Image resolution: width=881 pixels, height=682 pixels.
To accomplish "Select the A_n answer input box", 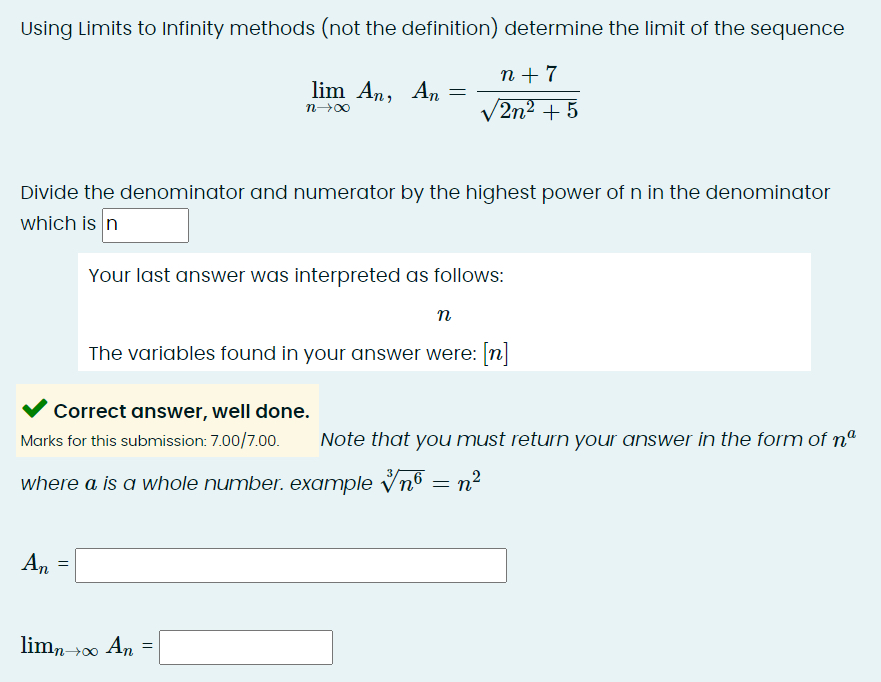I will [x=290, y=565].
